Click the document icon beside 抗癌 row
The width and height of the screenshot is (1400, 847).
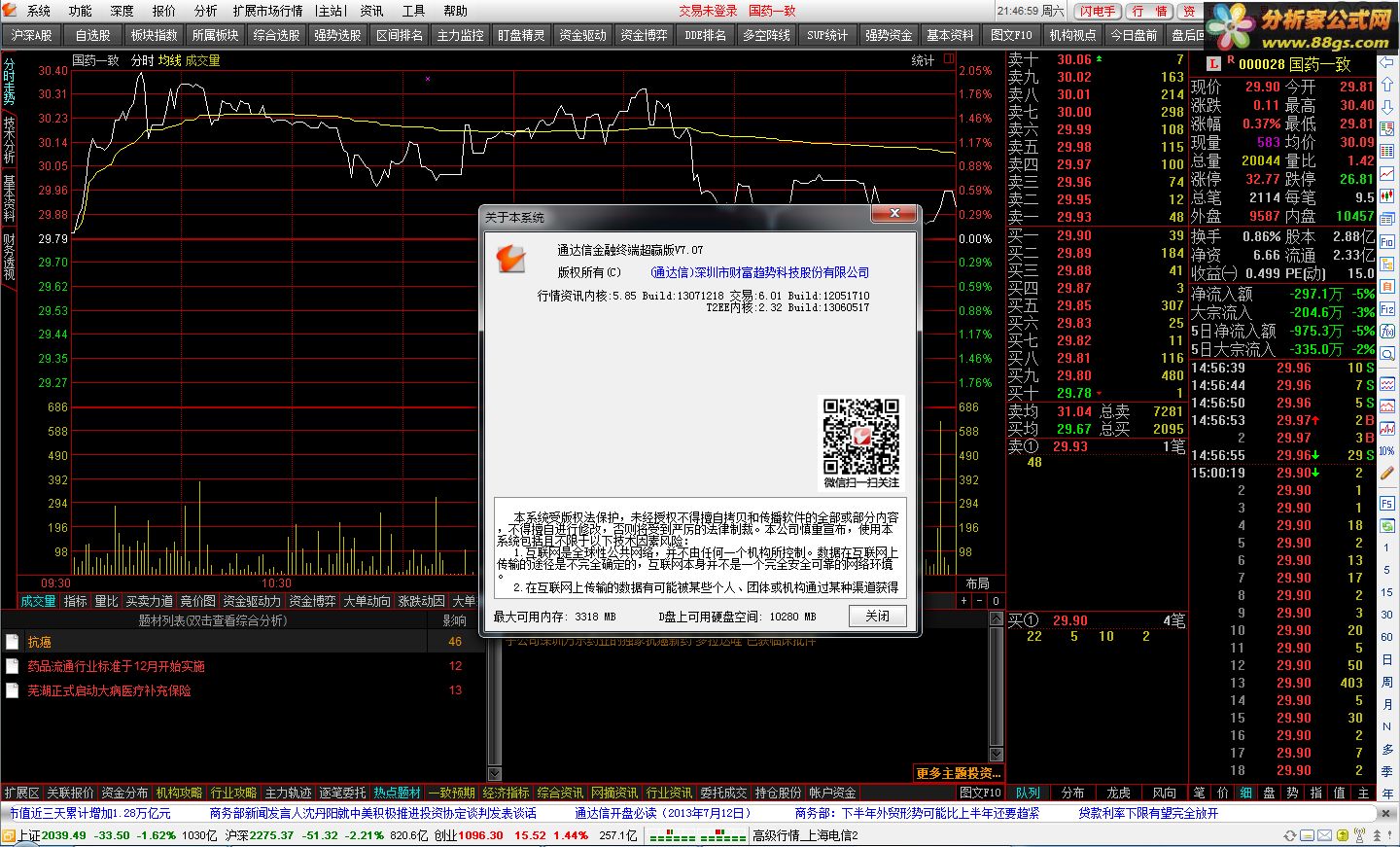(12, 642)
